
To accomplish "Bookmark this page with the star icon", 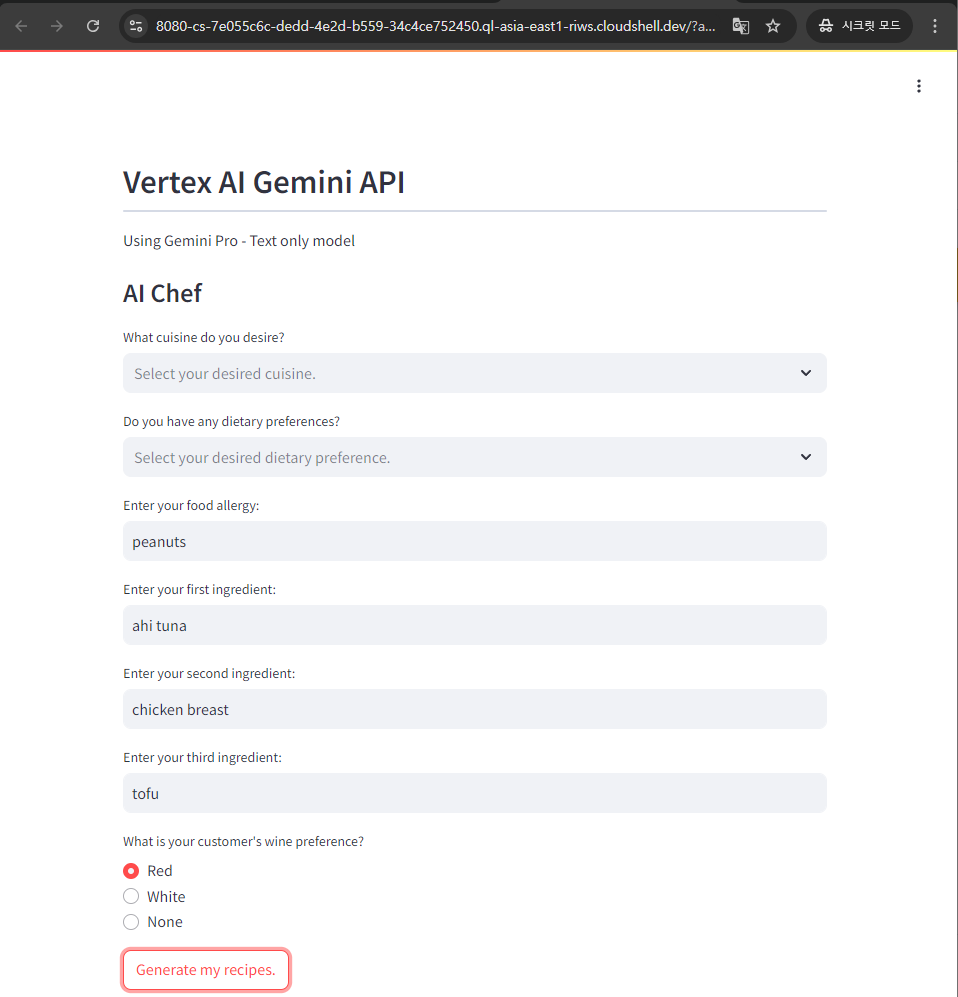I will 772,26.
